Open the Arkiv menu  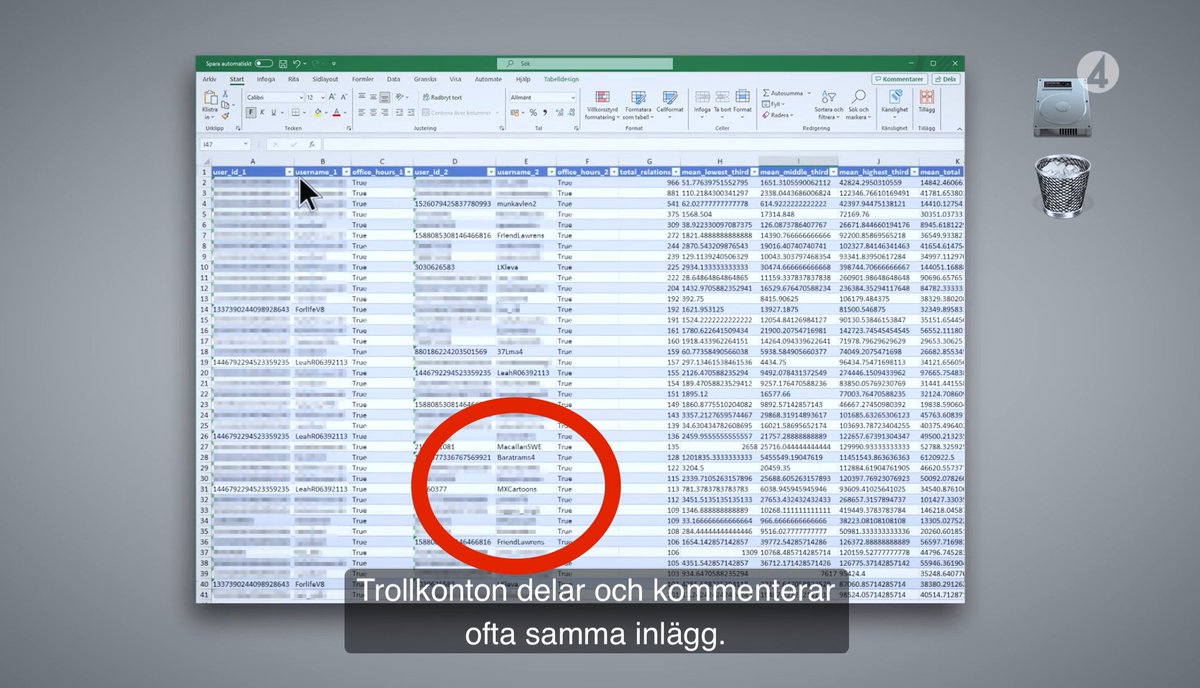point(209,79)
